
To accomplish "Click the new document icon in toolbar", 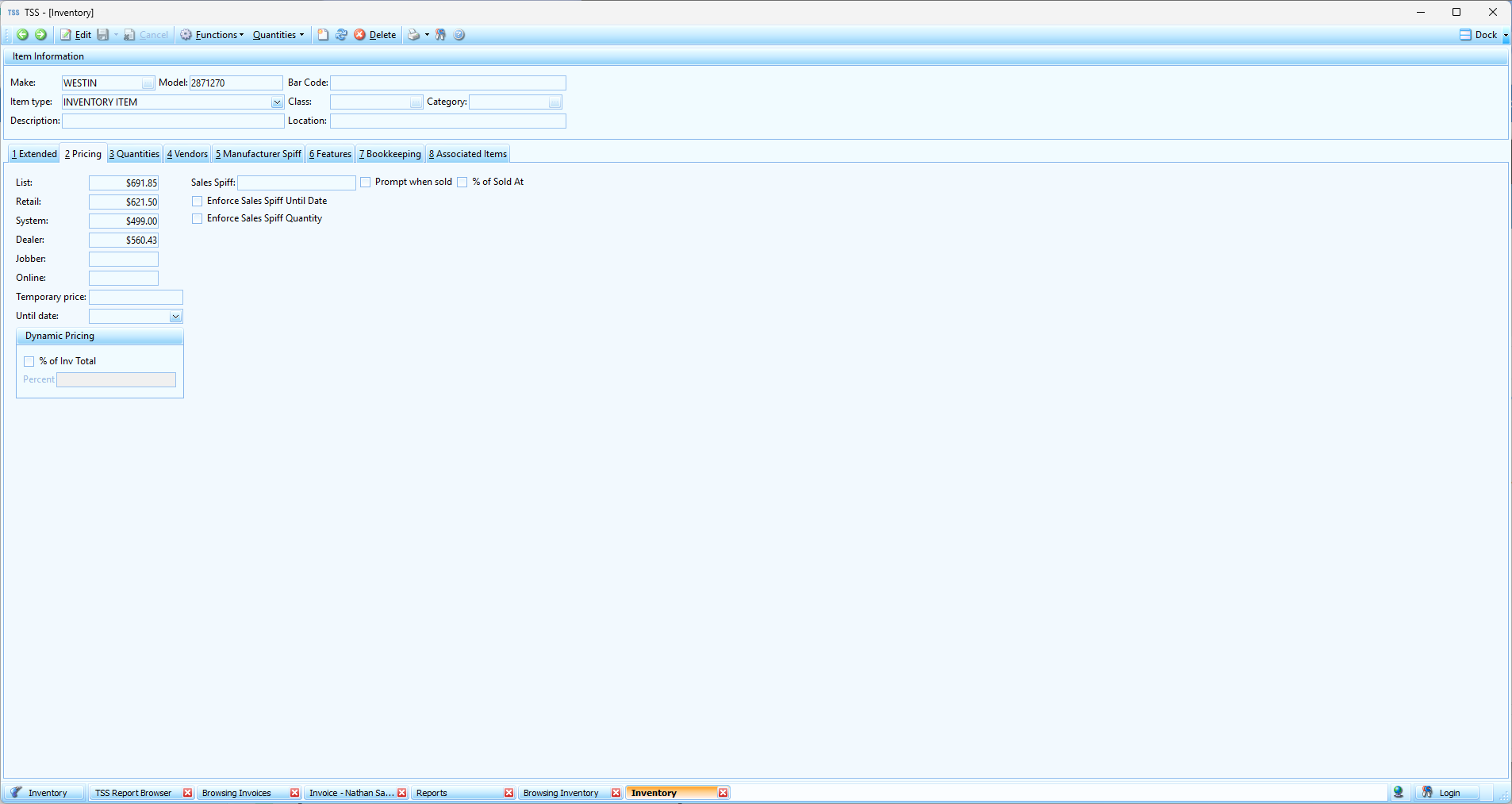I will click(x=323, y=35).
